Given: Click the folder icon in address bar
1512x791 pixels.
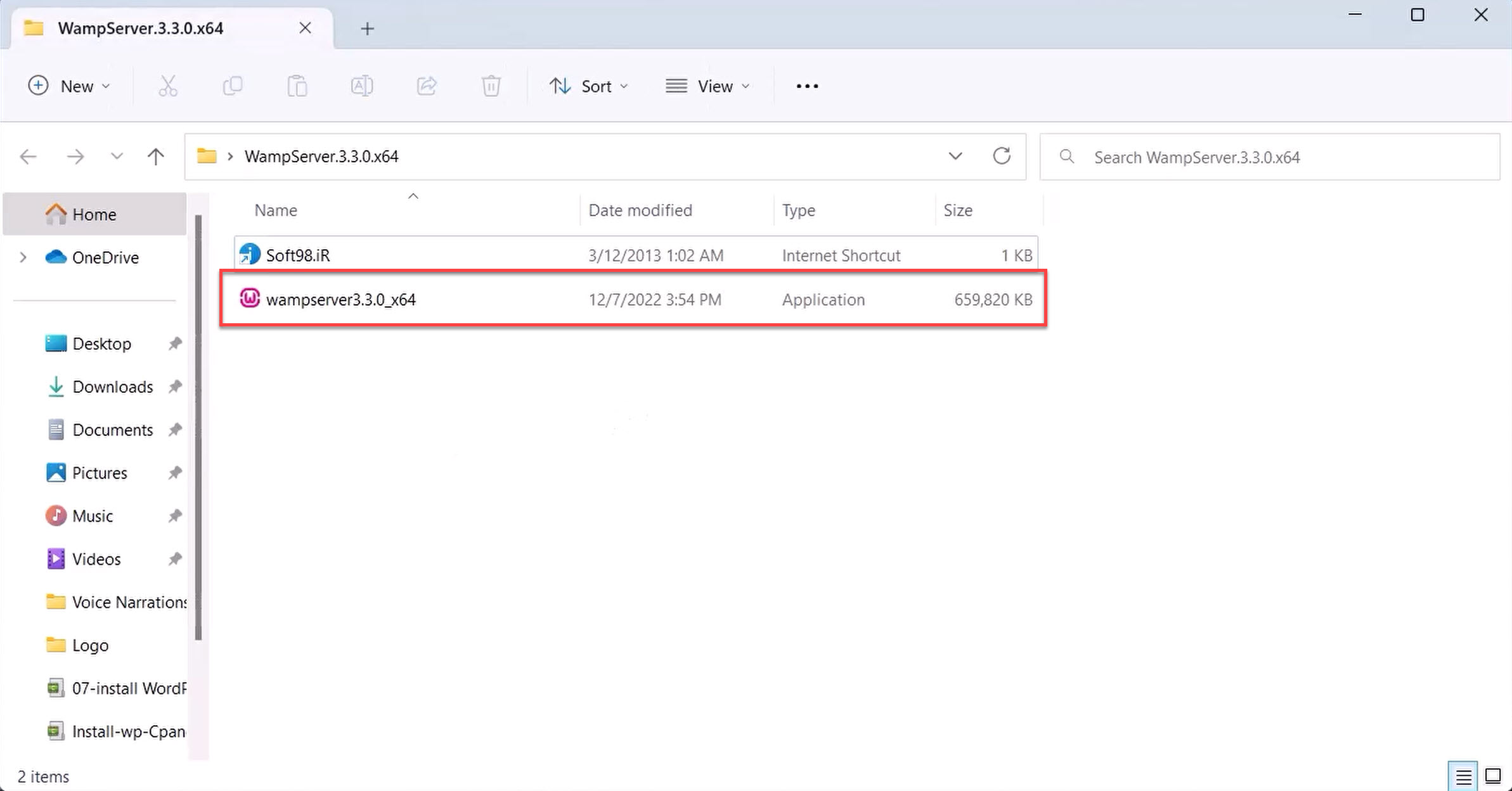Looking at the screenshot, I should tap(206, 156).
